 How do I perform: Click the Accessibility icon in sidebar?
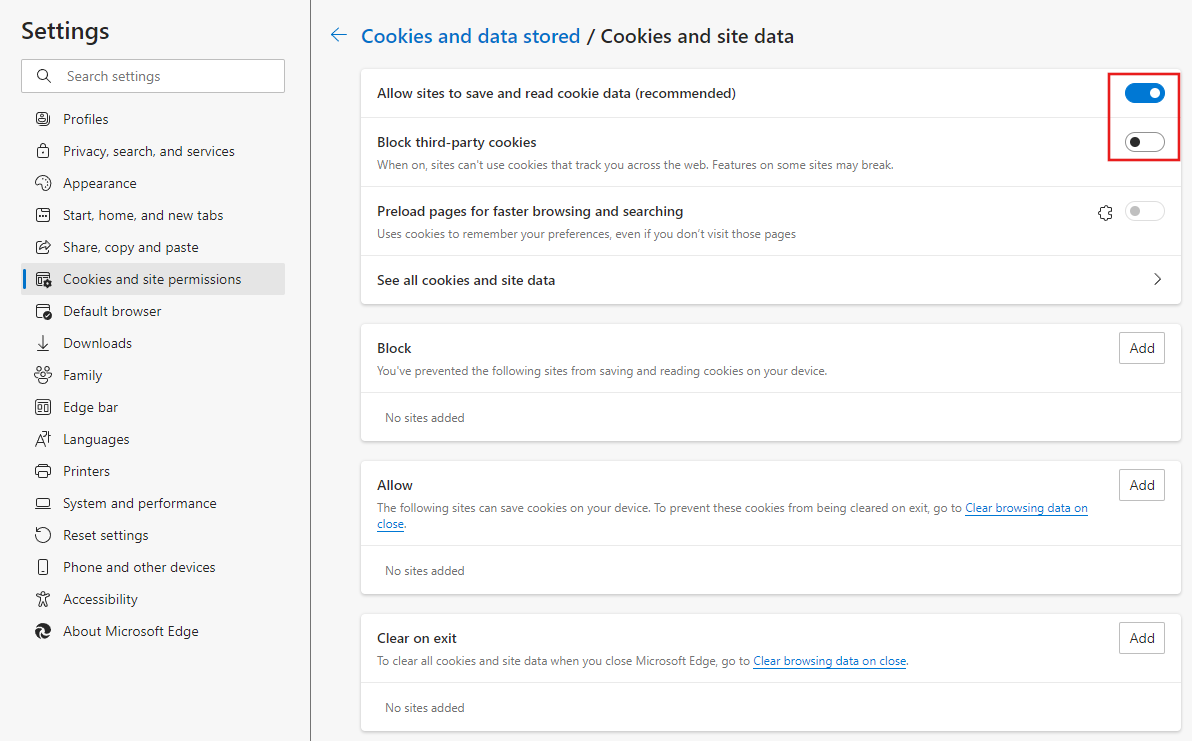tap(43, 599)
